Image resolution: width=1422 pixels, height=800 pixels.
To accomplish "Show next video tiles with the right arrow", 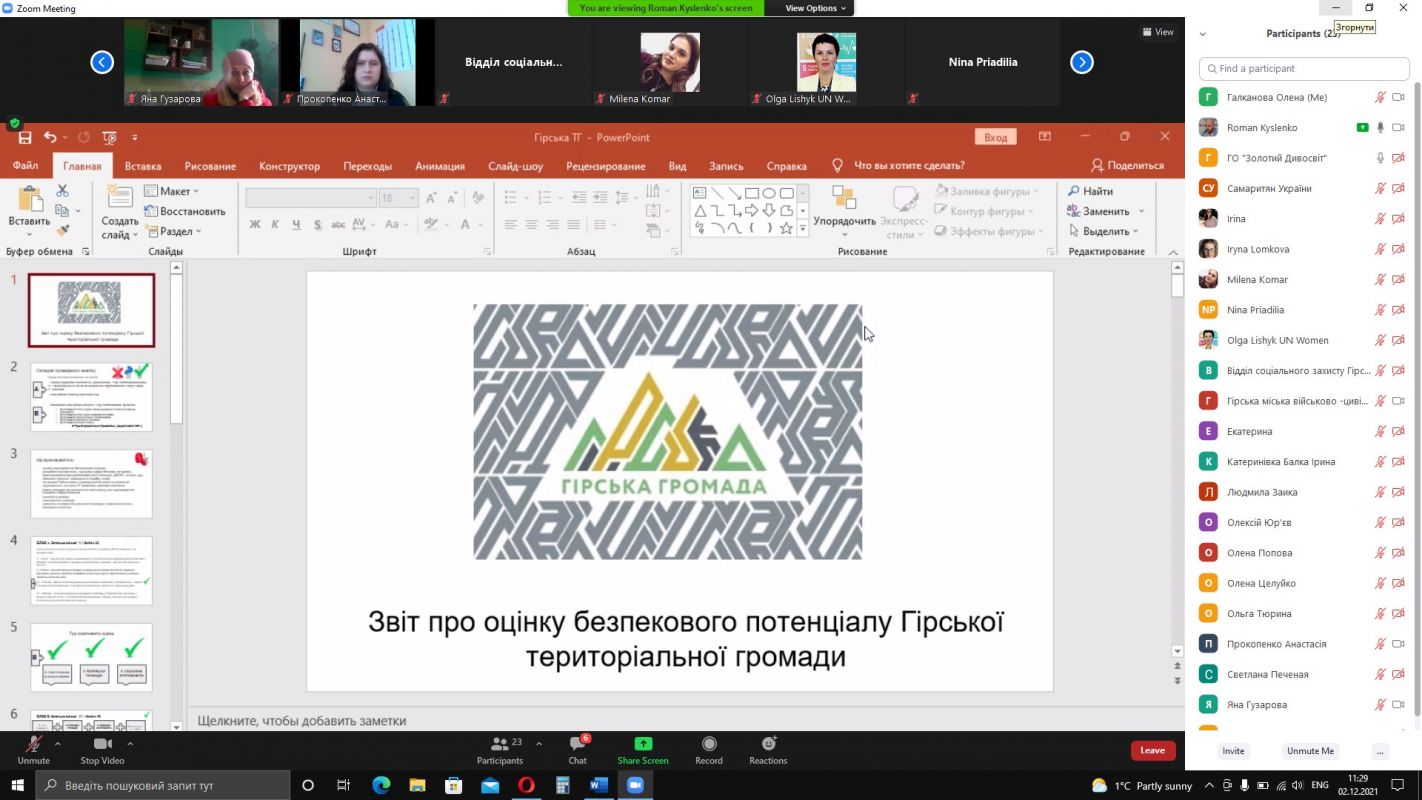I will (1082, 62).
